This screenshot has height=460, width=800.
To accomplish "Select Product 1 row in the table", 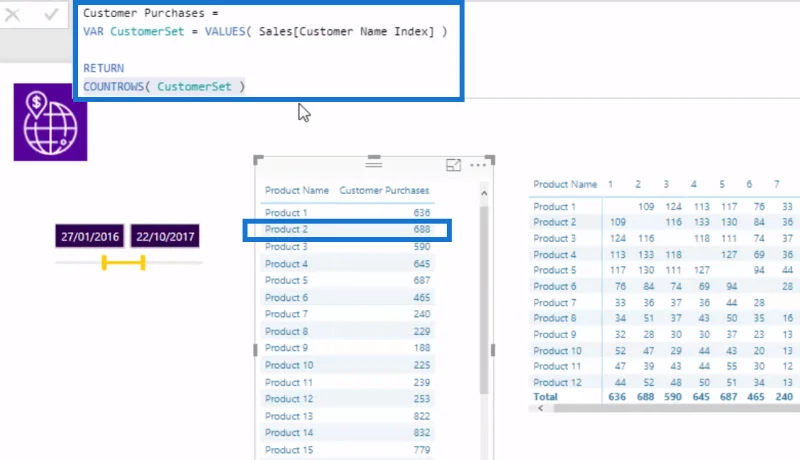I will pyautogui.click(x=347, y=213).
